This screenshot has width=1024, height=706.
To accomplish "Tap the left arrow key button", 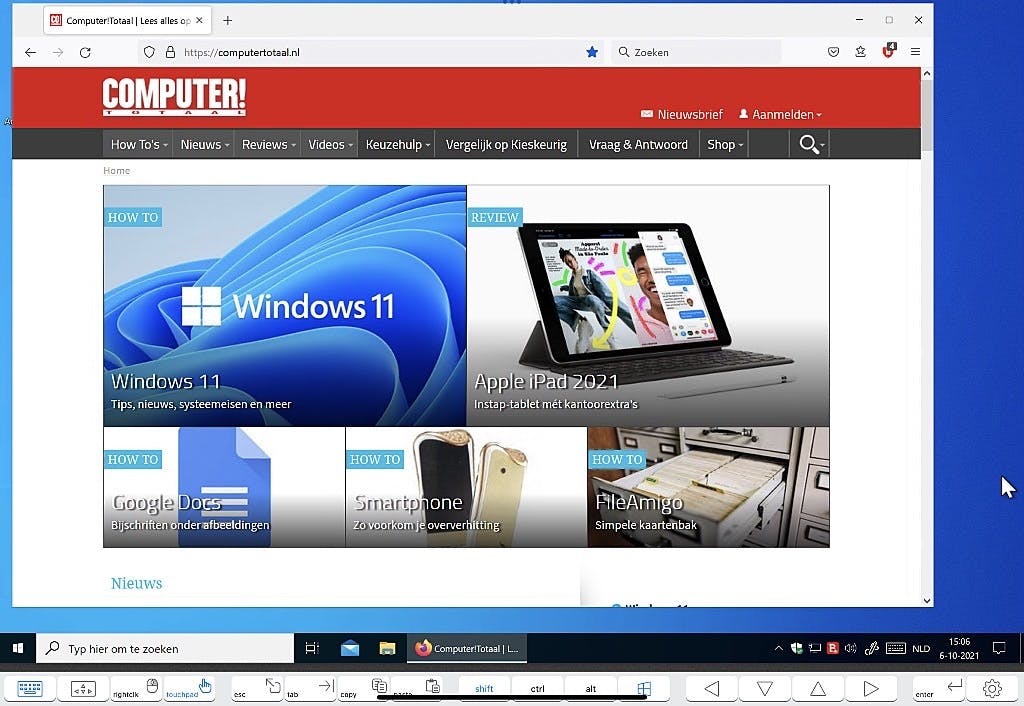I will (712, 688).
